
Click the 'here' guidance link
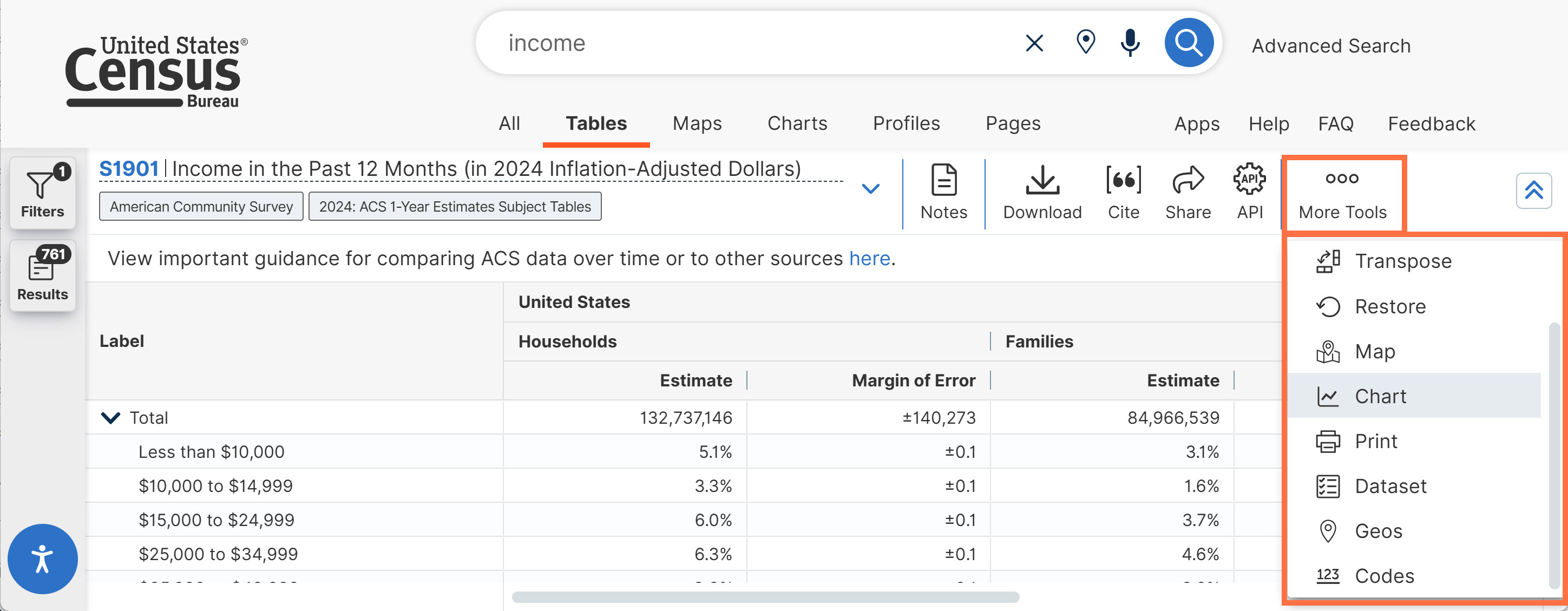869,259
